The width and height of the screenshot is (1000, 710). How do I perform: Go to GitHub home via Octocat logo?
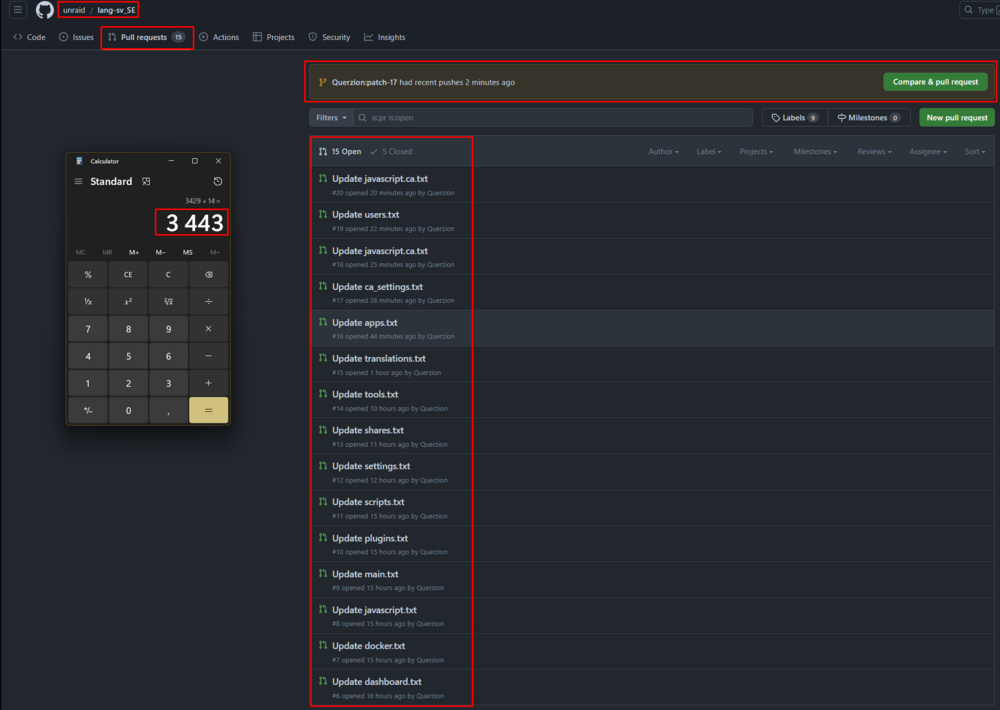(45, 10)
